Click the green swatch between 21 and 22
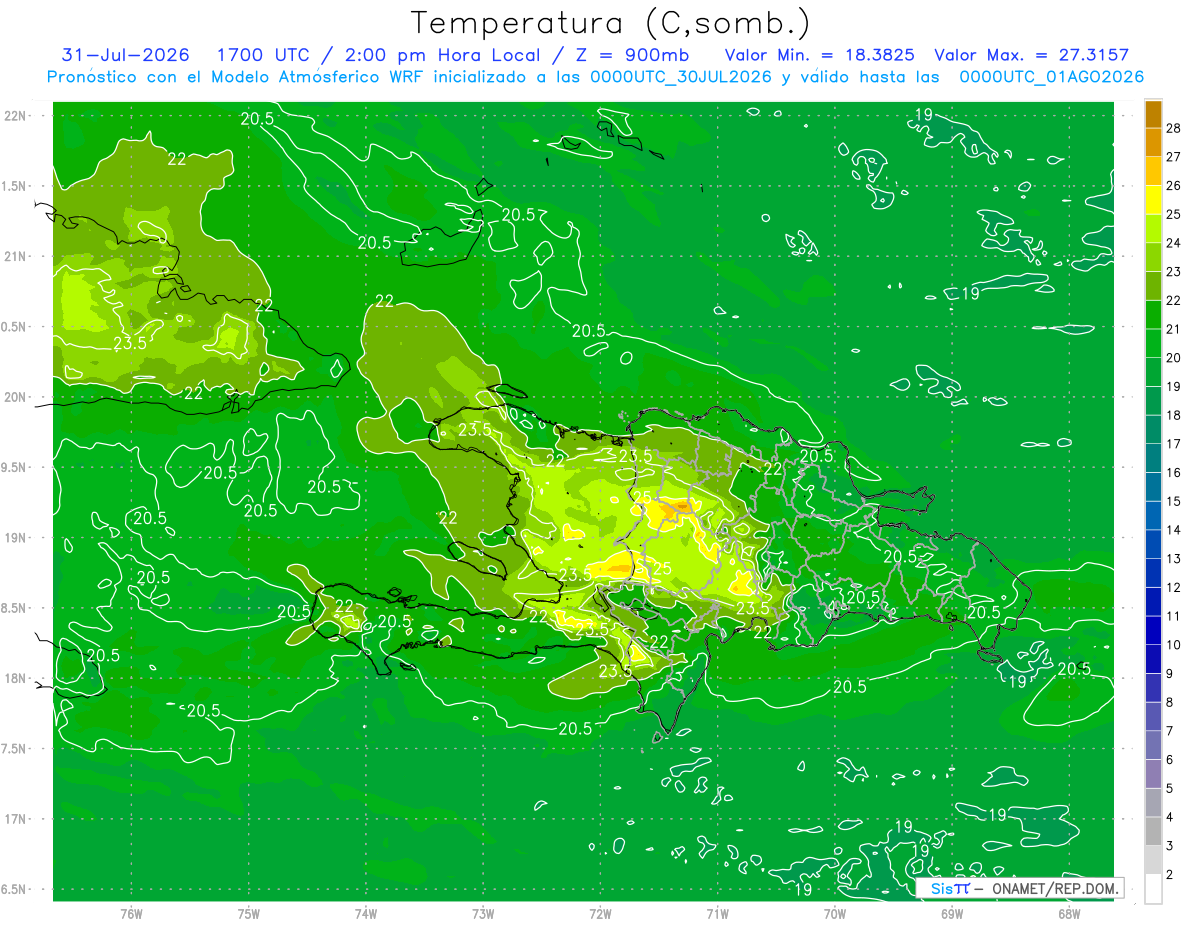This screenshot has height=927, width=1200. [x=1153, y=315]
